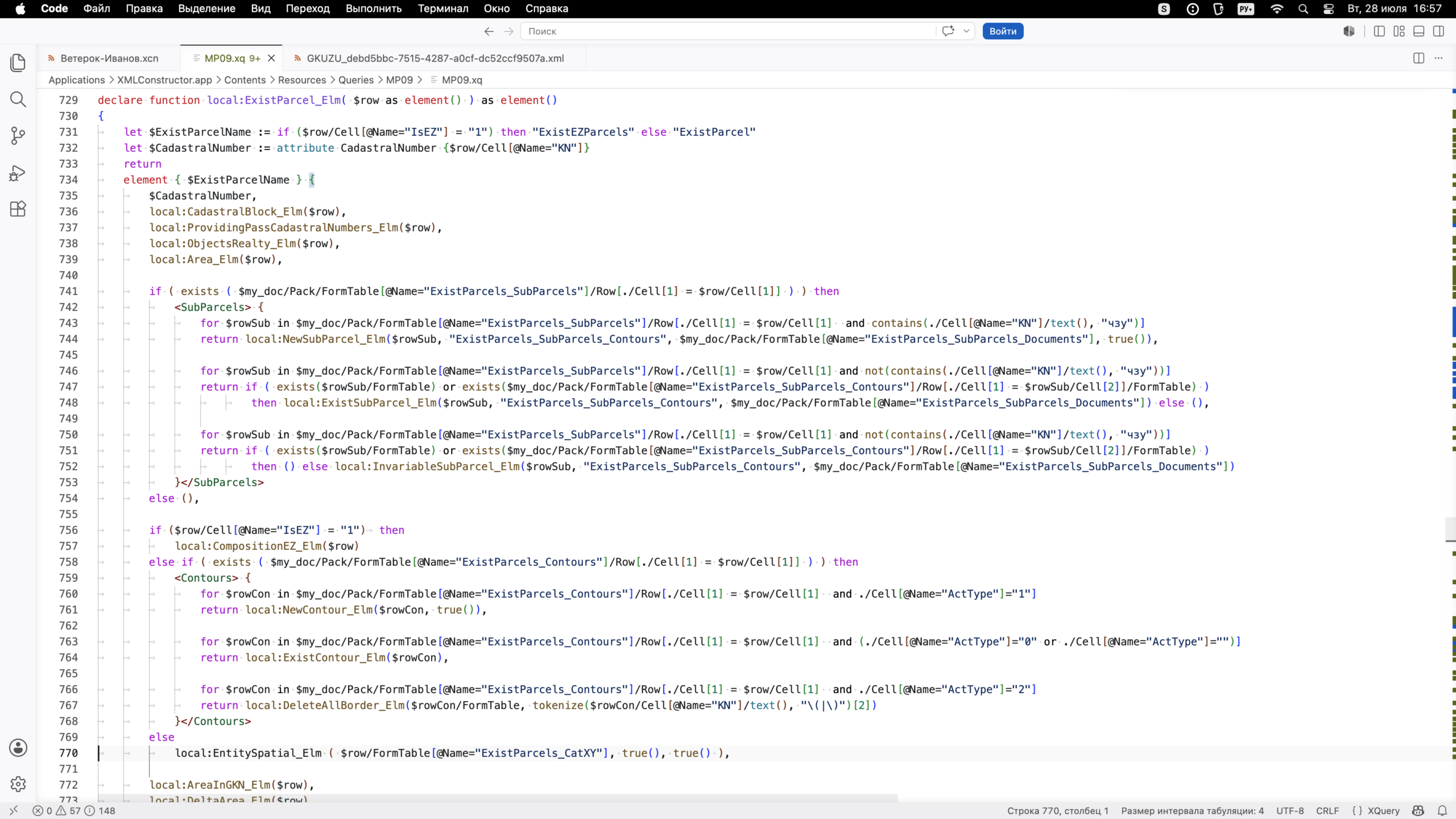Open the editor More Actions ellipsis
This screenshot has width=1456, height=819.
tap(1438, 58)
